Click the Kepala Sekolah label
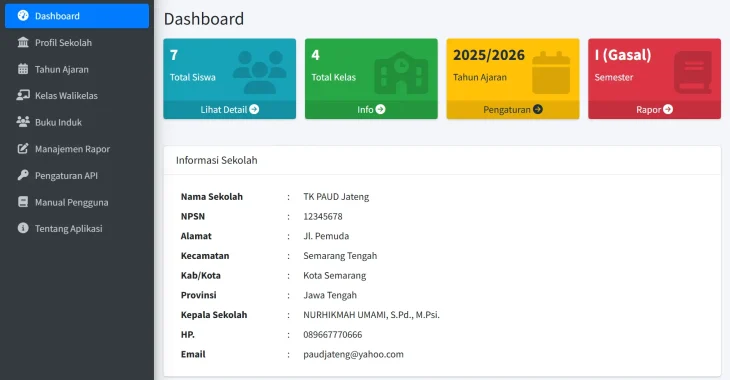This screenshot has height=380, width=730. (x=214, y=315)
